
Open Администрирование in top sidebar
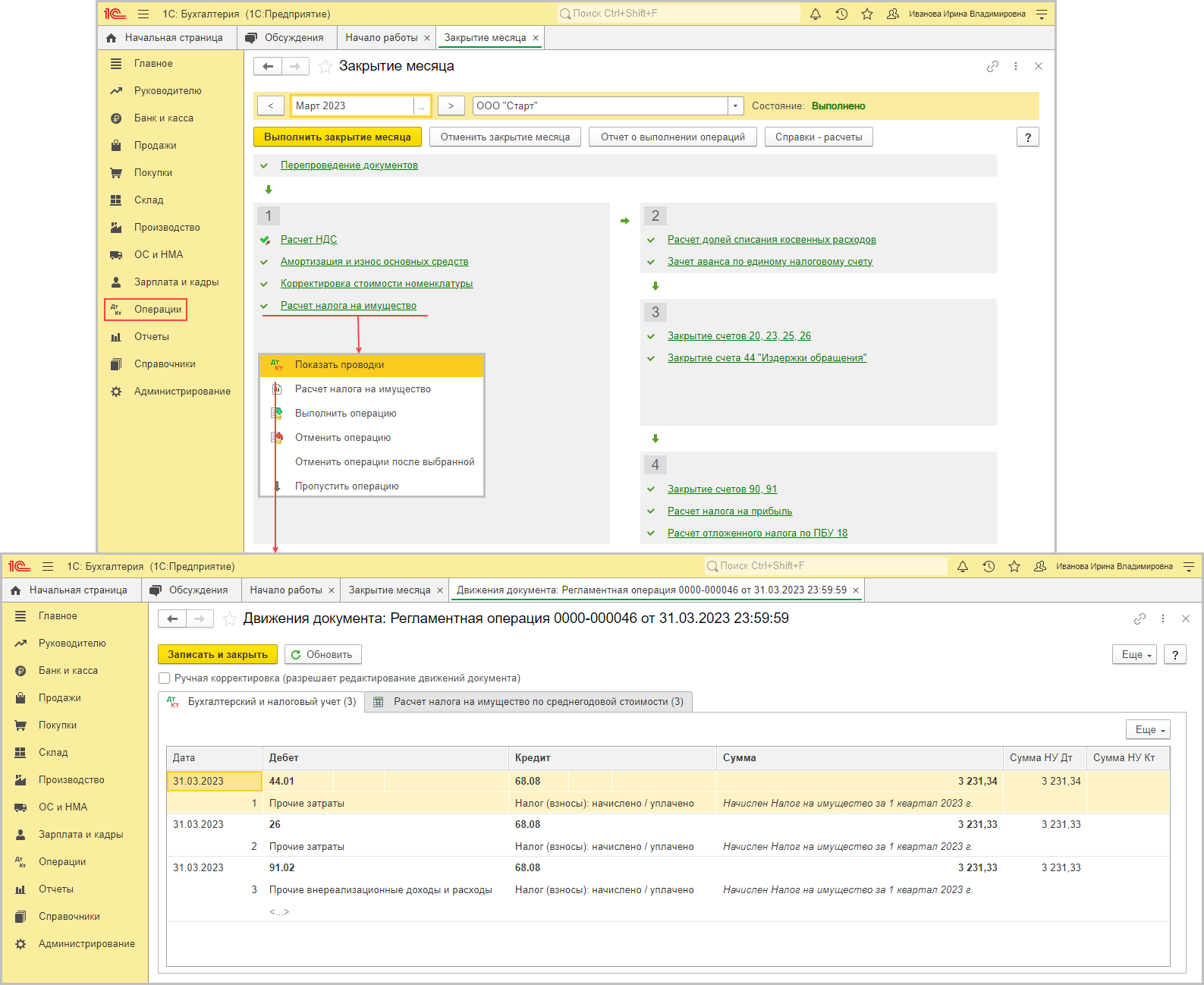(x=182, y=392)
